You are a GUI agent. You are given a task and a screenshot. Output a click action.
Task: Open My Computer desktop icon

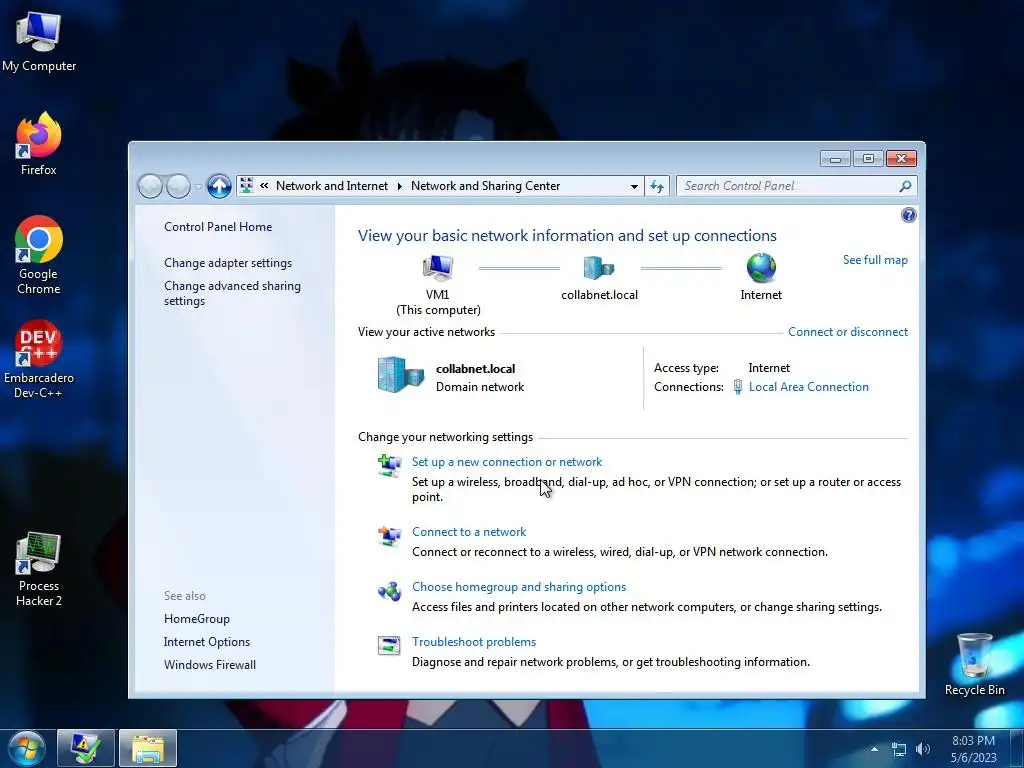38,41
